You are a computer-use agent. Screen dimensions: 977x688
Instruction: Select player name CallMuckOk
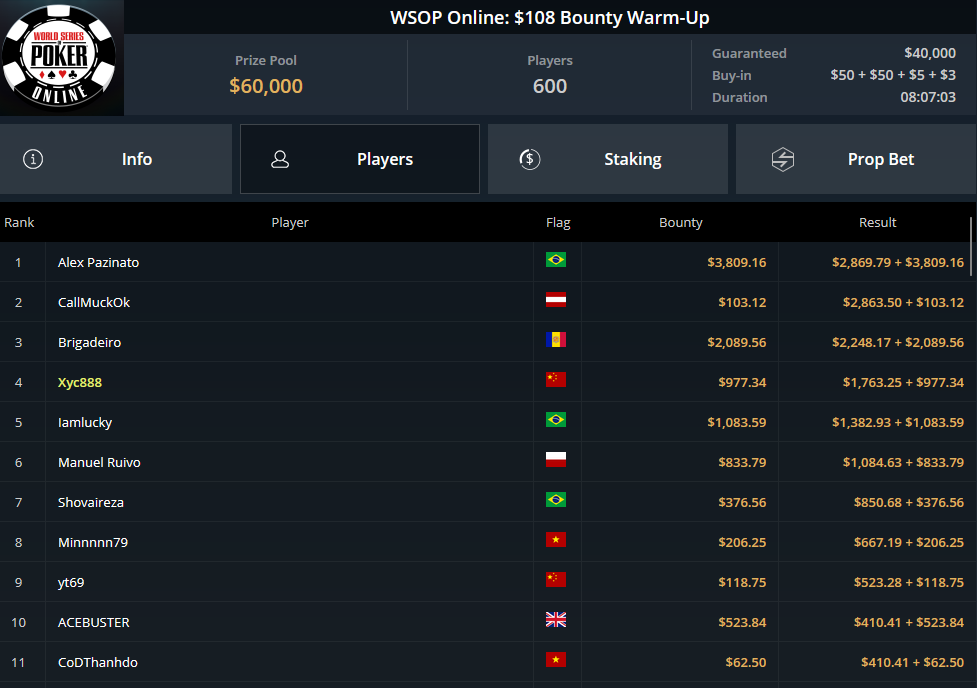94,302
